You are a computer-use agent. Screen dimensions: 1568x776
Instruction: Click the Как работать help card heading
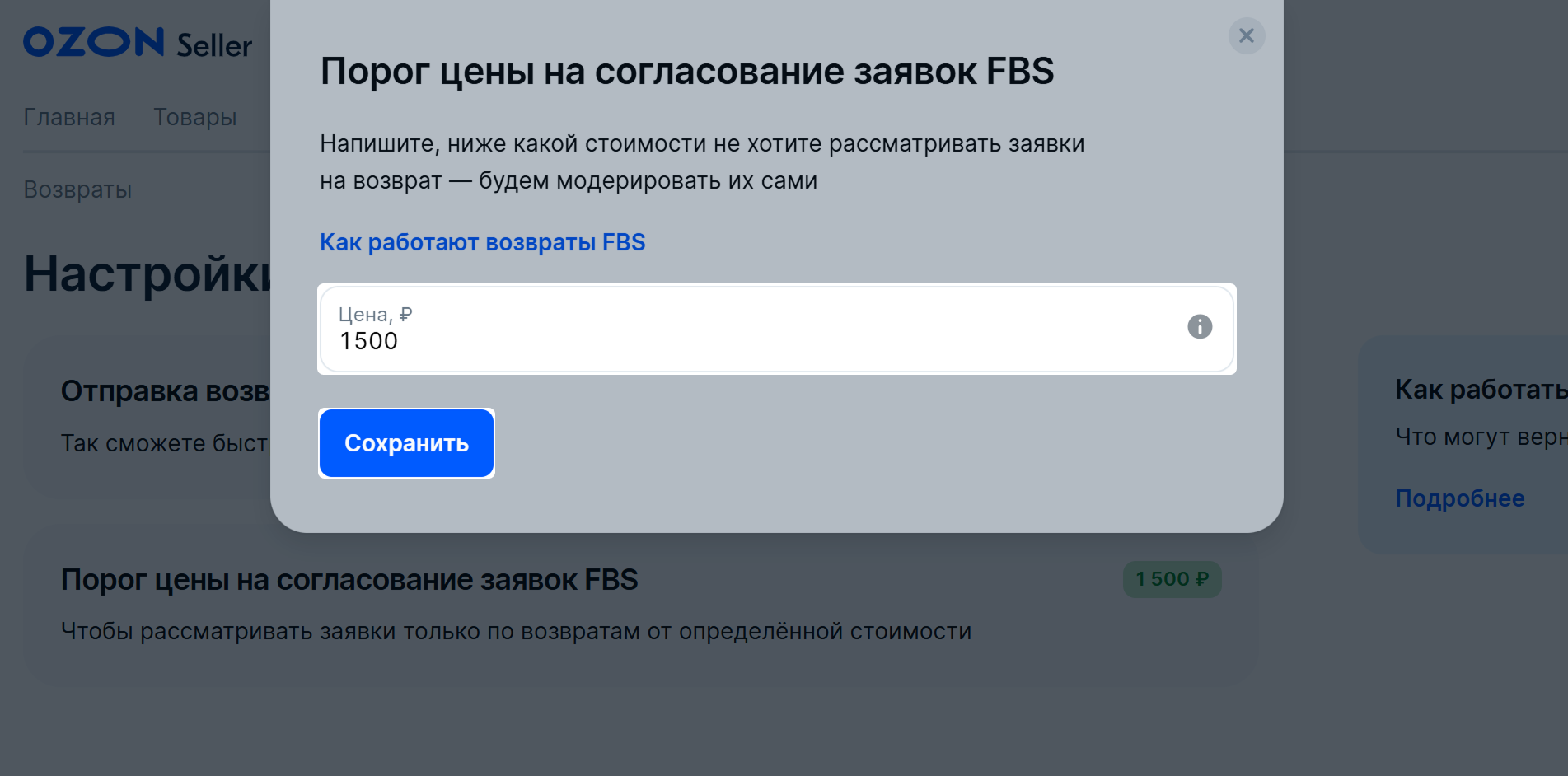coord(1480,390)
